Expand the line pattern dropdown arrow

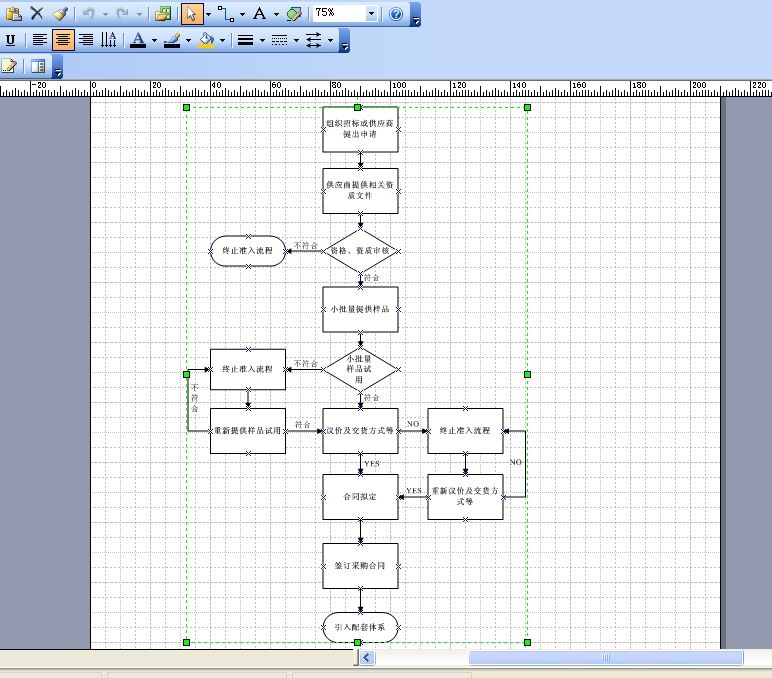(x=296, y=40)
